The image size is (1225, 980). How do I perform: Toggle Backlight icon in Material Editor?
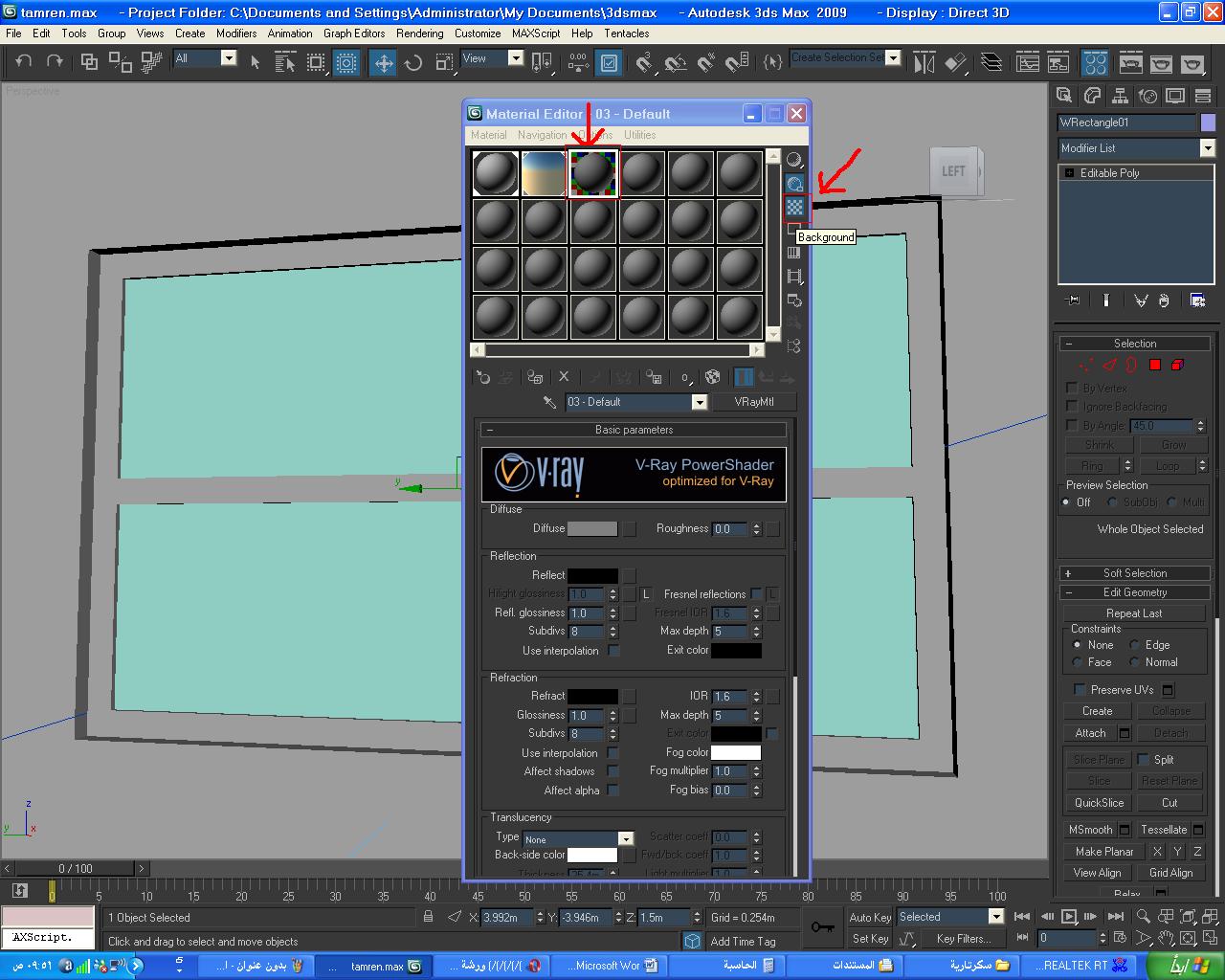[x=794, y=183]
